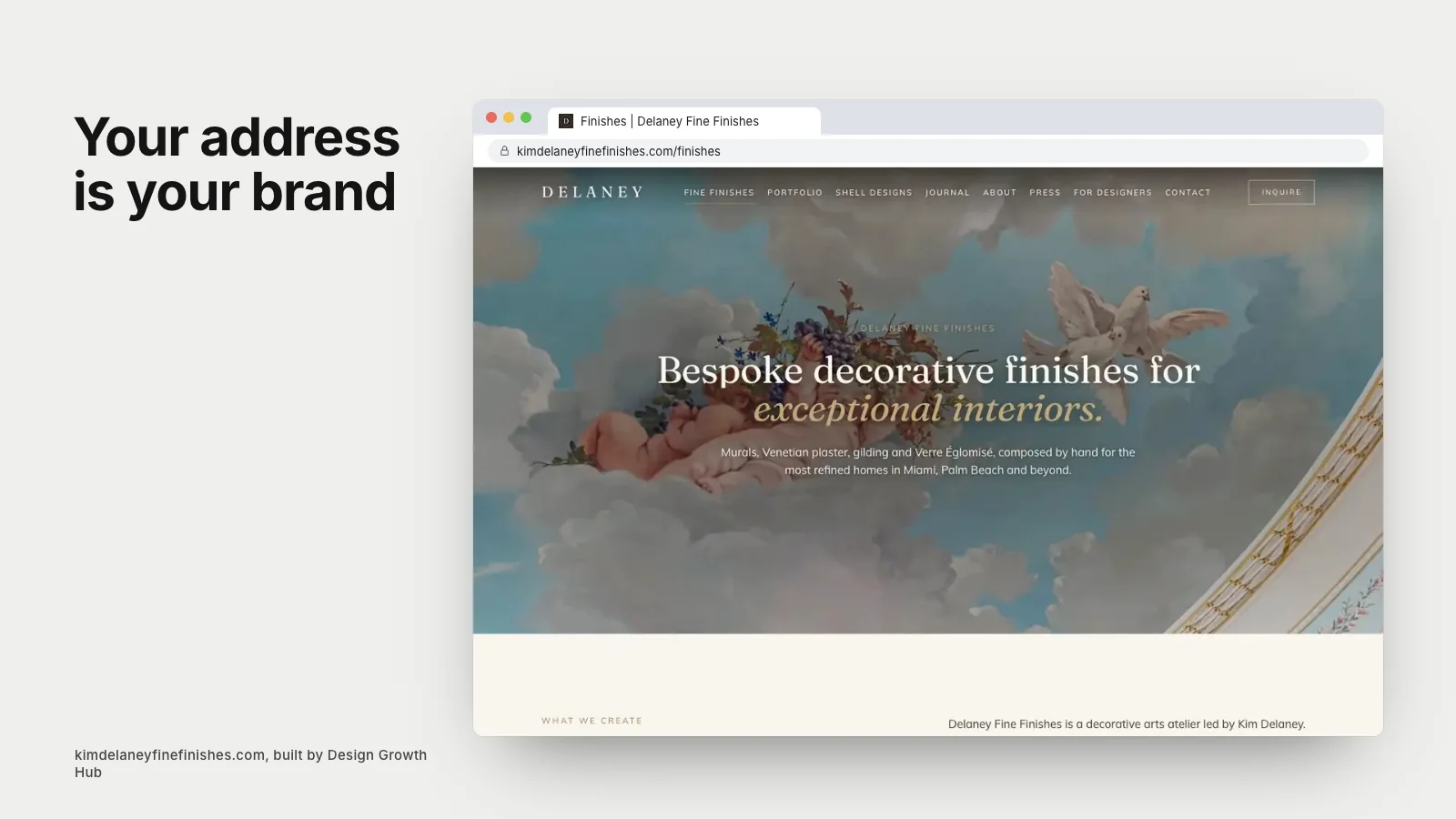This screenshot has height=819, width=1456.
Task: Click the Delaney favicon on the tab
Action: (x=566, y=121)
